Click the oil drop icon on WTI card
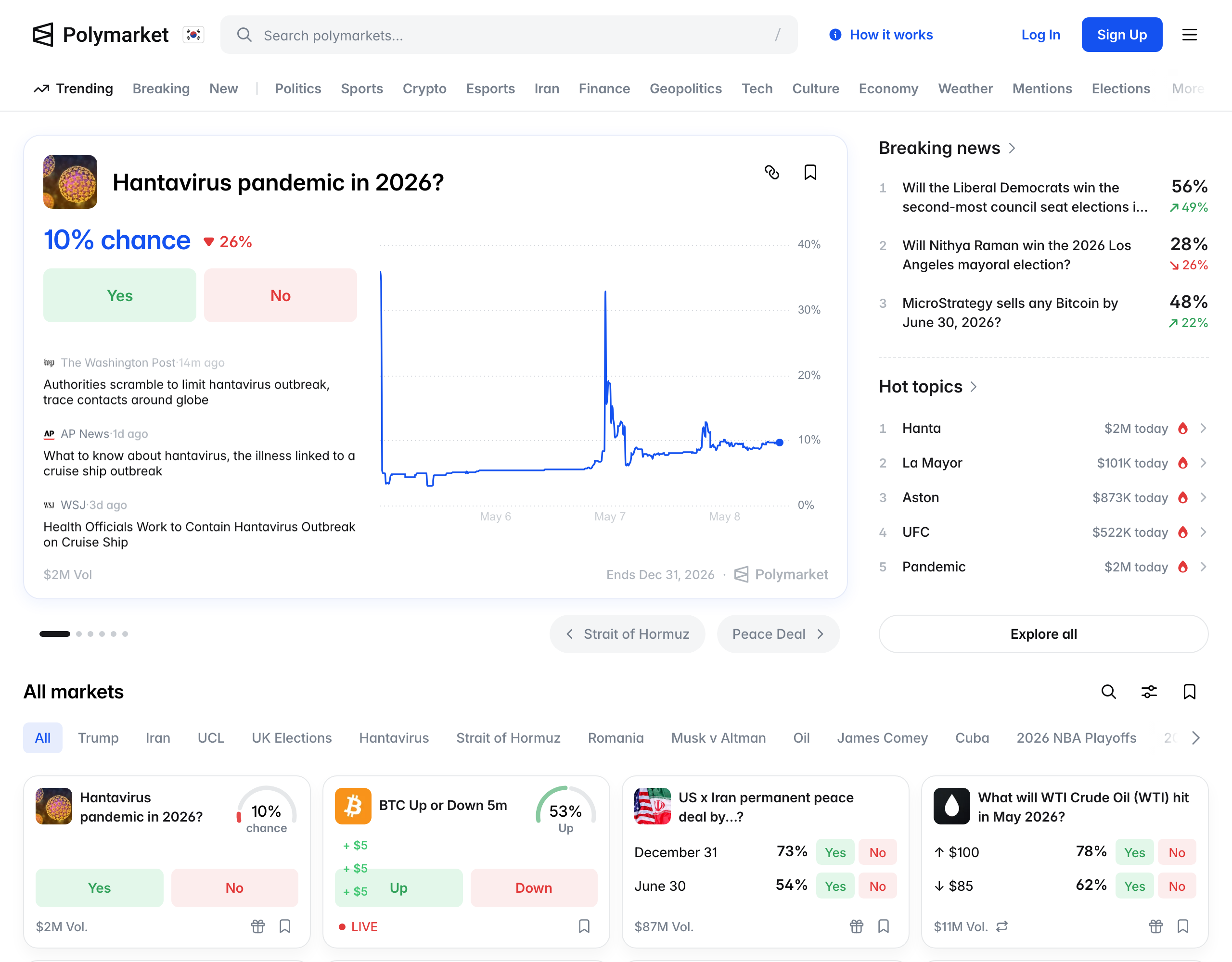Viewport: 1232px width, 962px height. (x=951, y=806)
